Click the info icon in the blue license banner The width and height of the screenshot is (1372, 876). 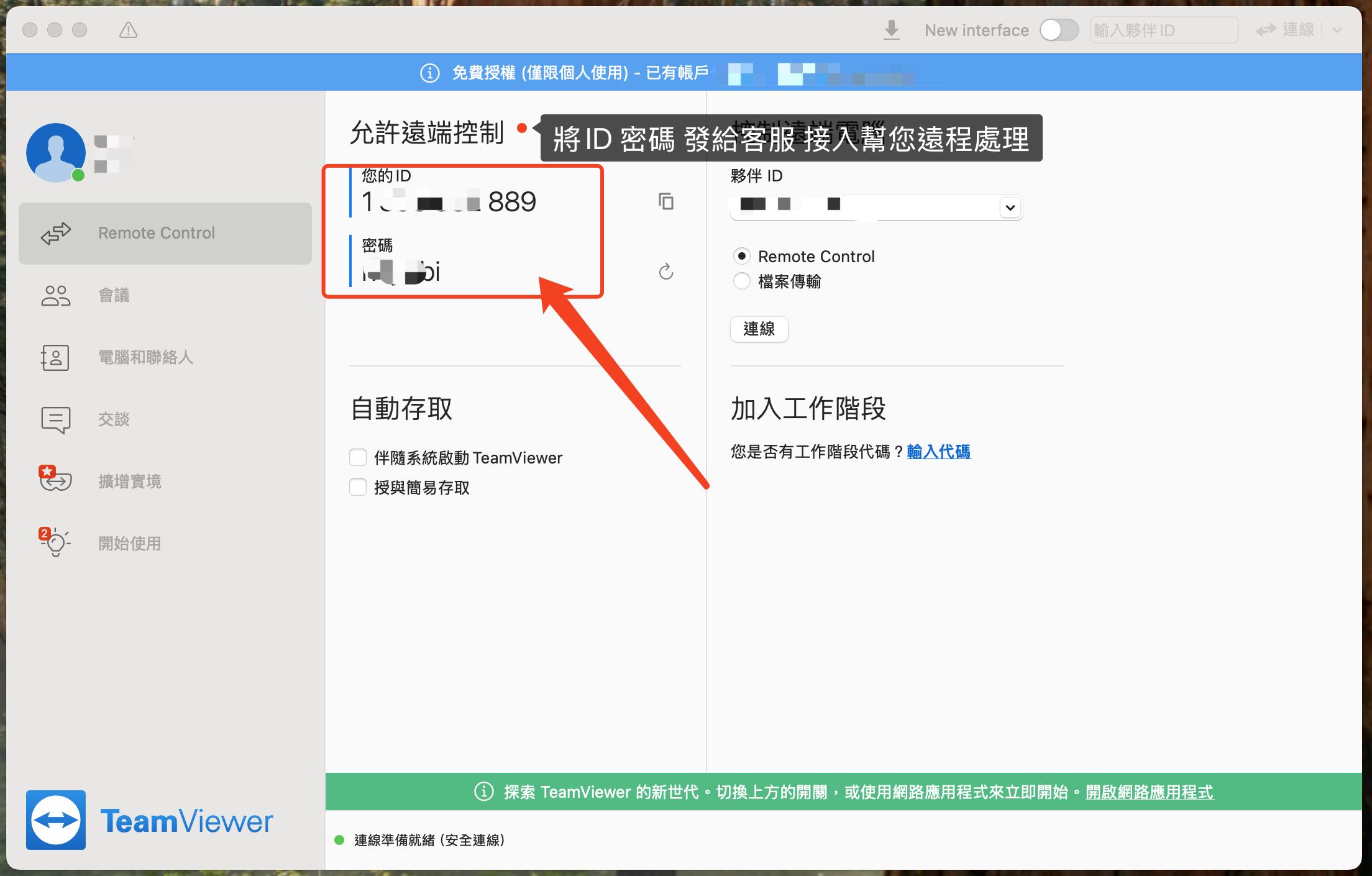point(429,73)
